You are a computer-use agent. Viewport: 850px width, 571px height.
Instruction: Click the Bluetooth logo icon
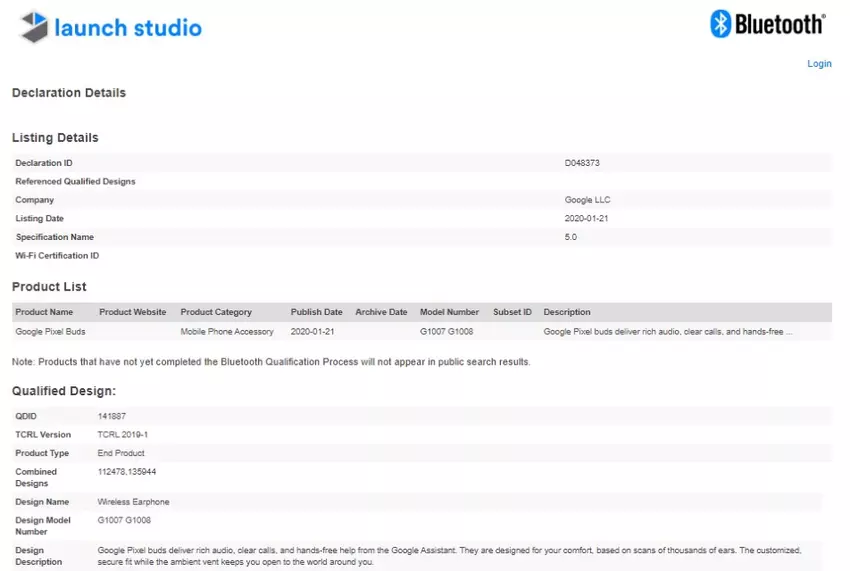[721, 24]
